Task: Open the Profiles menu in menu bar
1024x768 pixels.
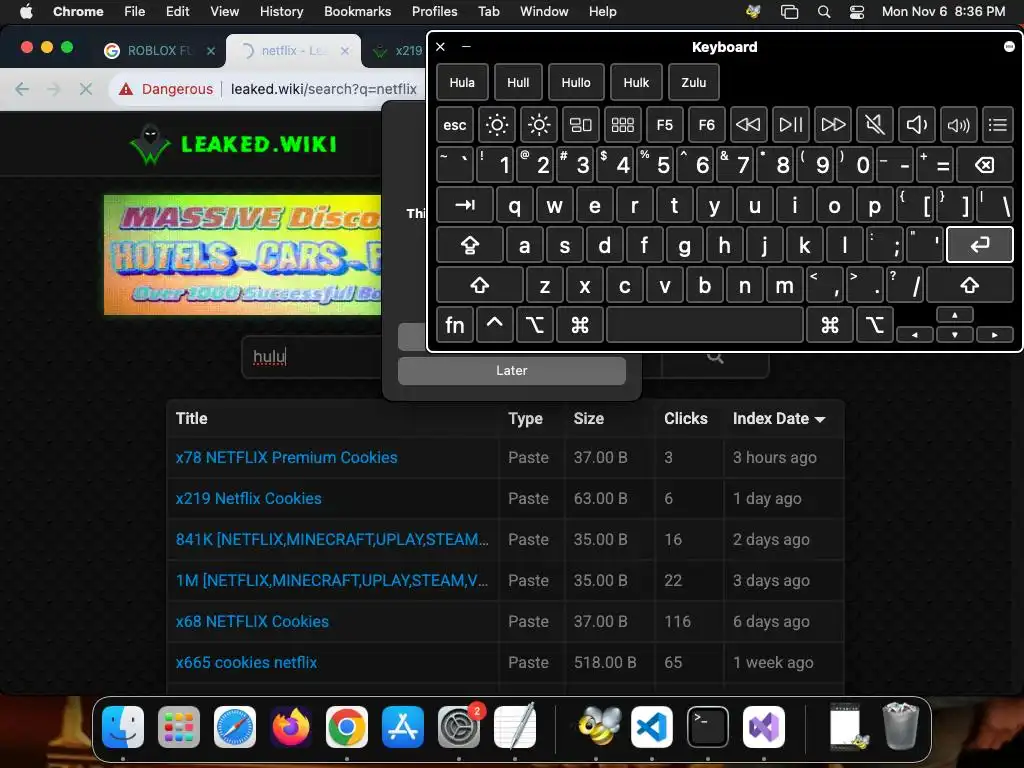Action: tap(434, 11)
